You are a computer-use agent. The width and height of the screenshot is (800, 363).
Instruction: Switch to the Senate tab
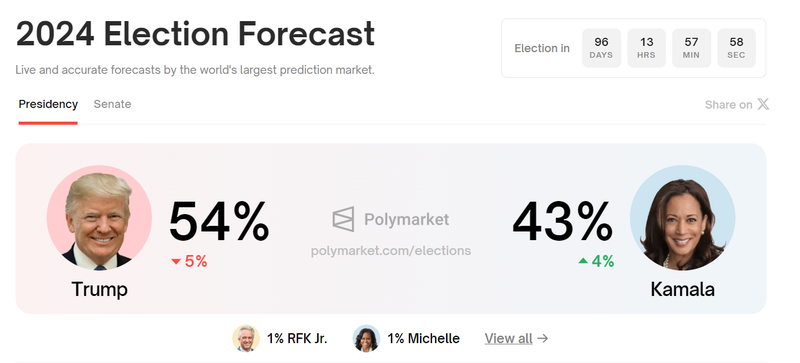pos(112,104)
